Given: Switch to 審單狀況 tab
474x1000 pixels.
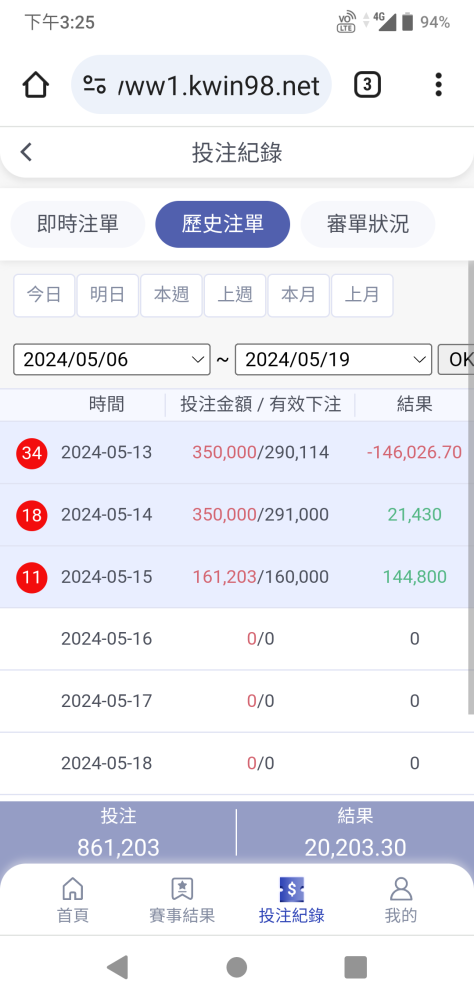Looking at the screenshot, I should (368, 224).
